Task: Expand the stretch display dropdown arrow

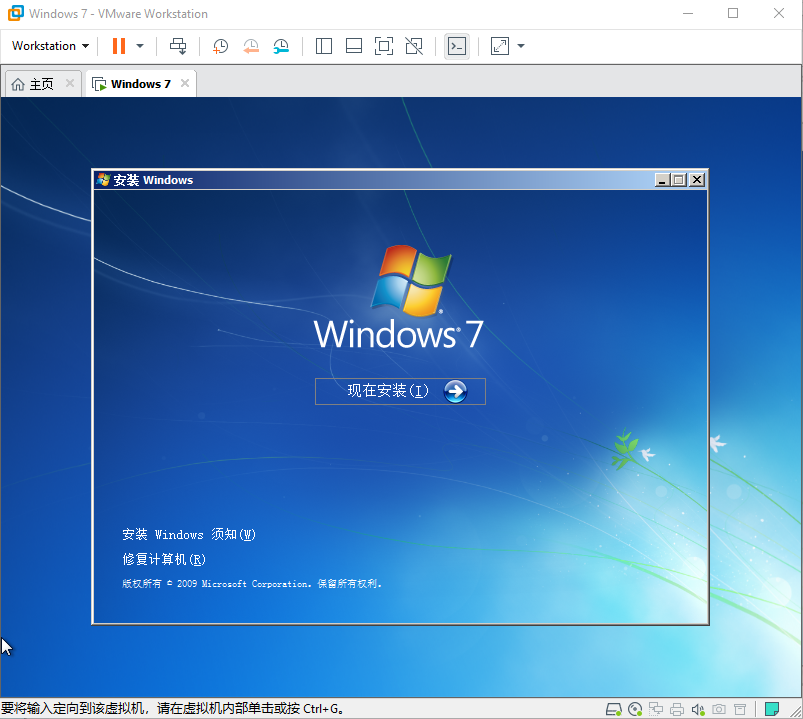Action: [521, 46]
